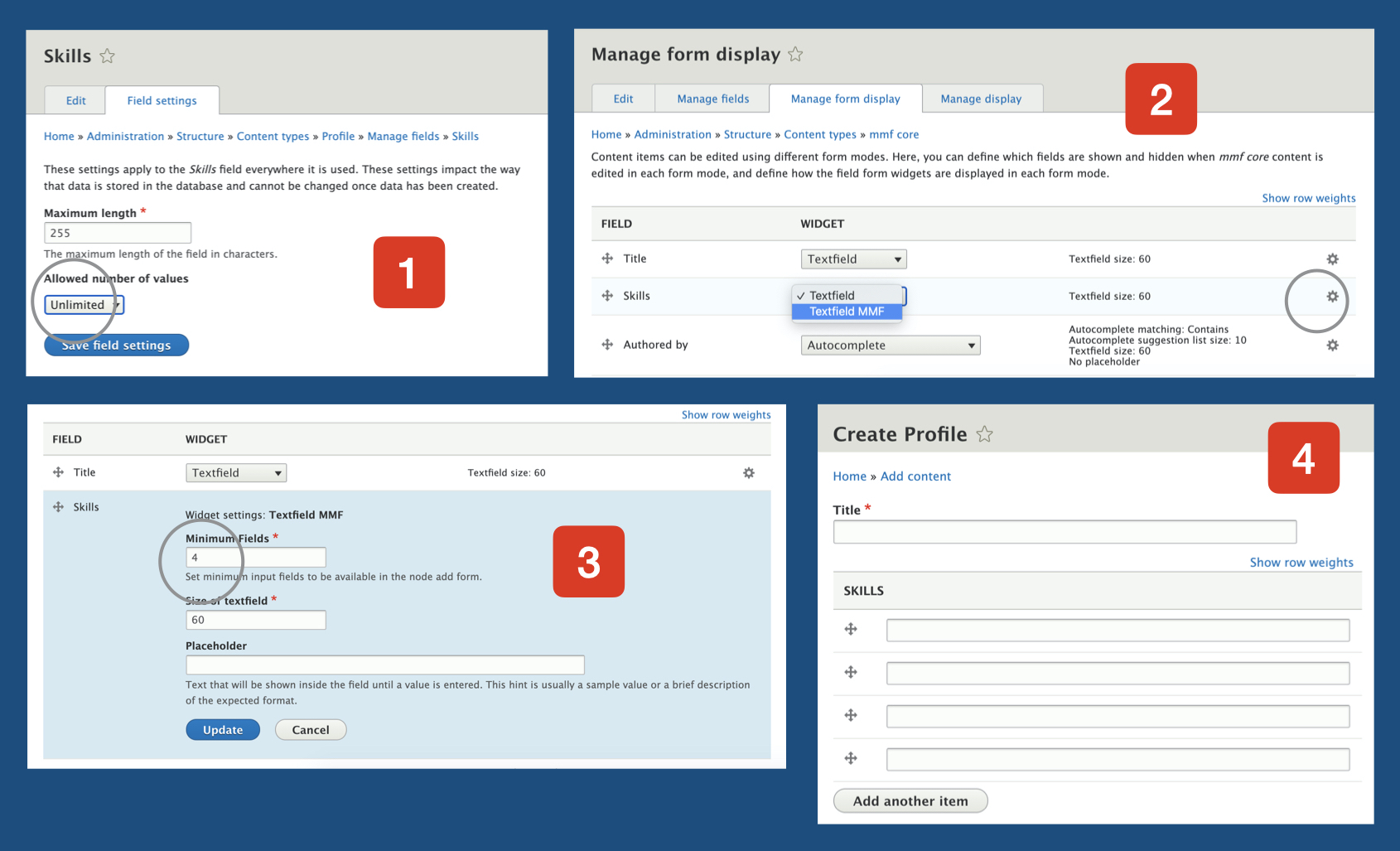Grab the drag handle for Authored by row
This screenshot has width=1400, height=851.
(607, 345)
